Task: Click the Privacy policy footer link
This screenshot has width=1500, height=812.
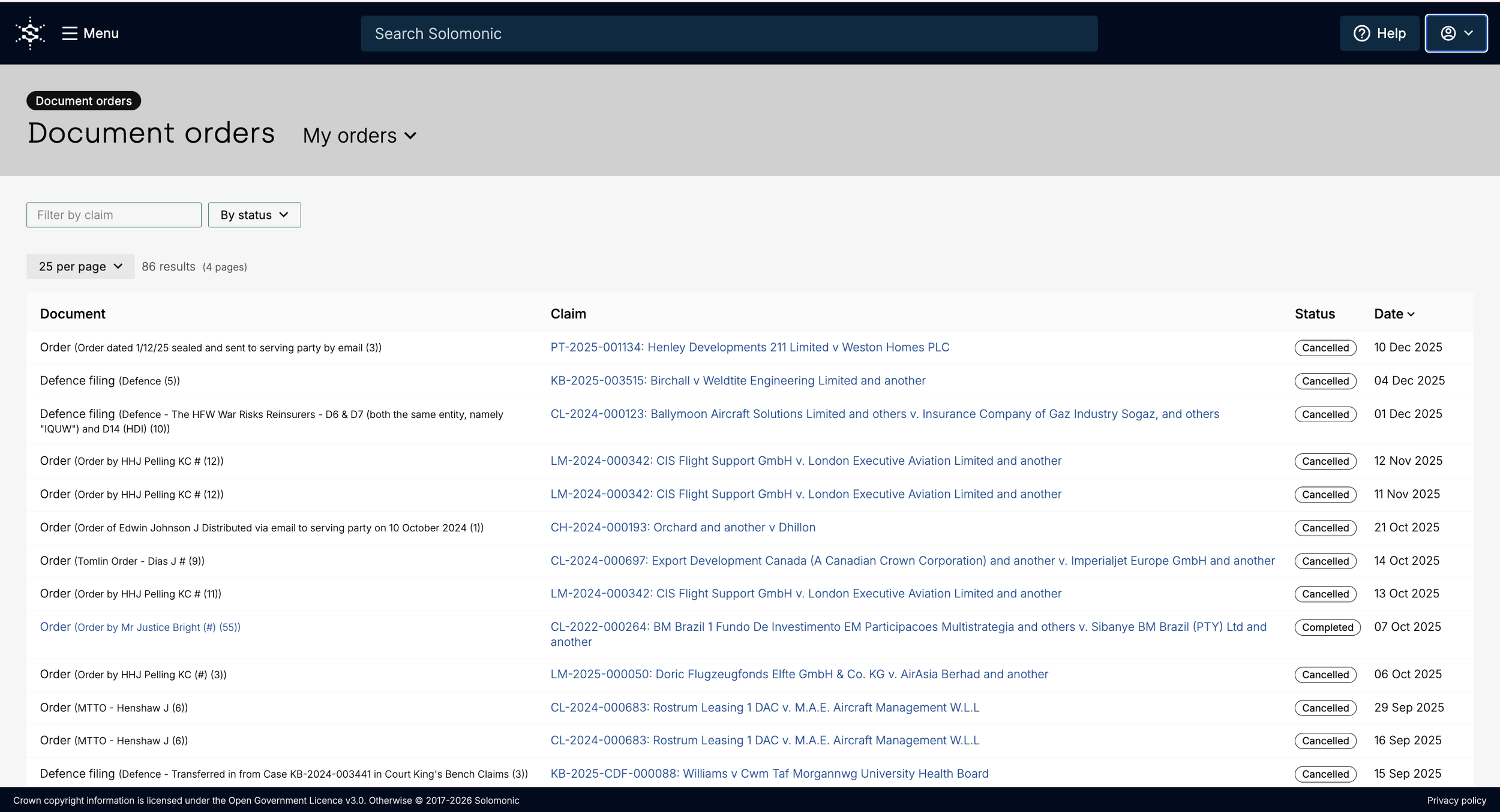Action: click(1456, 800)
